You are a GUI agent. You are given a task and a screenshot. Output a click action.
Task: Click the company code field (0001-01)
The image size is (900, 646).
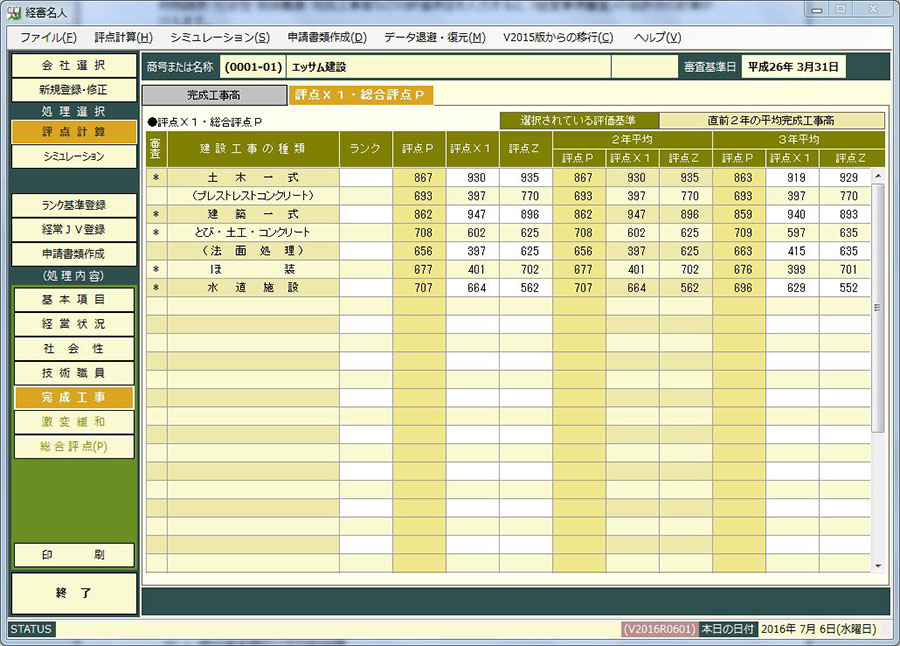pyautogui.click(x=253, y=67)
